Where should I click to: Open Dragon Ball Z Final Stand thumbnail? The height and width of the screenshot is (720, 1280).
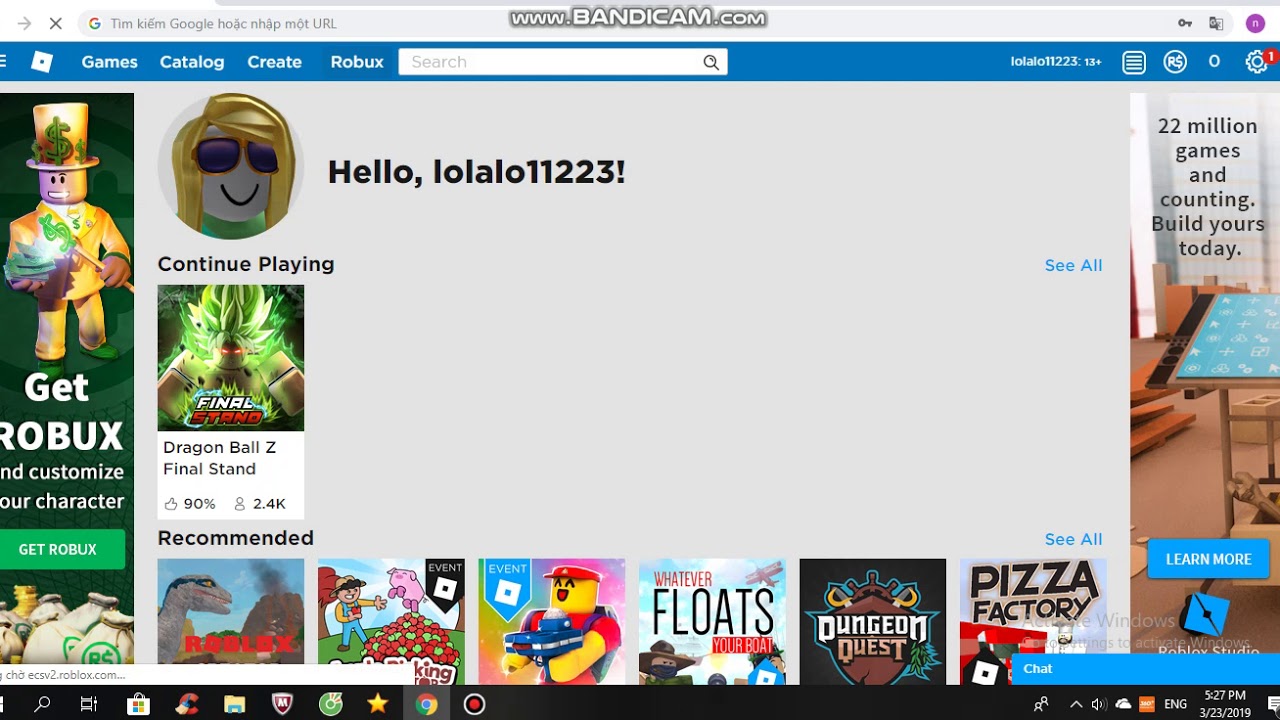231,358
